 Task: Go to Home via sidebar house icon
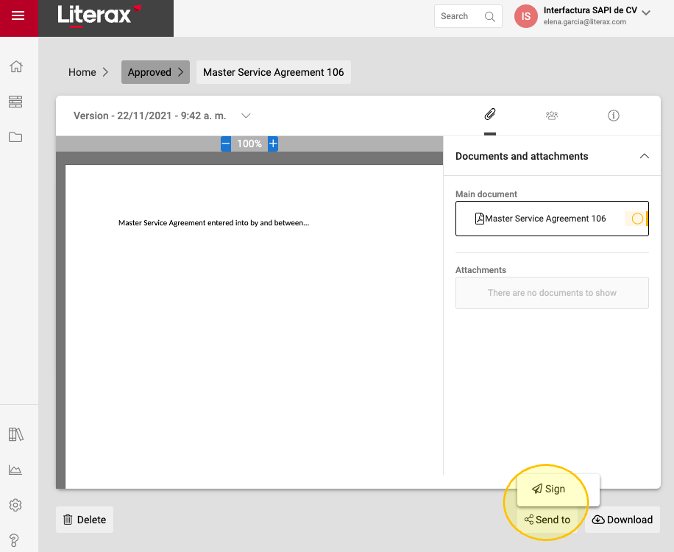click(16, 67)
